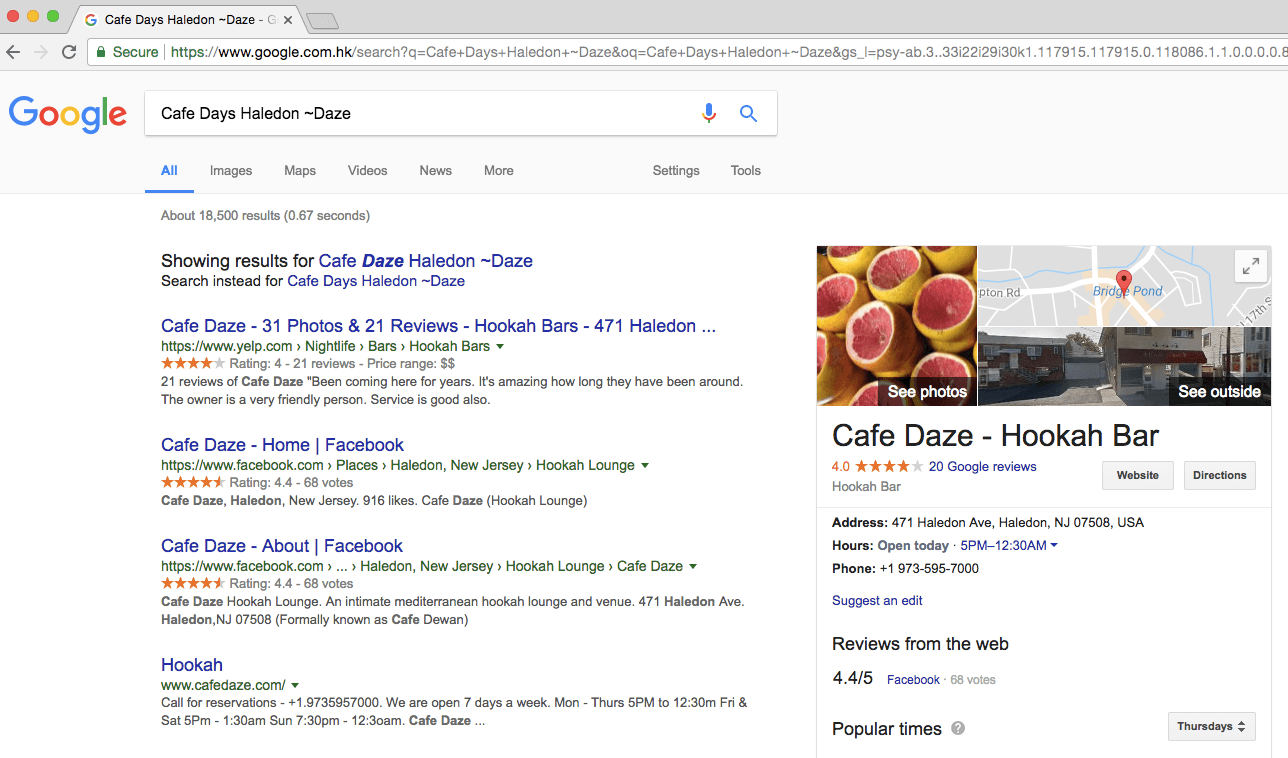
Task: Switch to News tab
Action: [436, 170]
